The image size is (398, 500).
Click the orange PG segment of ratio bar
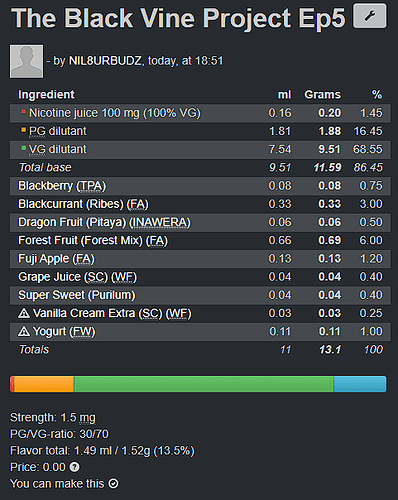click(44, 384)
